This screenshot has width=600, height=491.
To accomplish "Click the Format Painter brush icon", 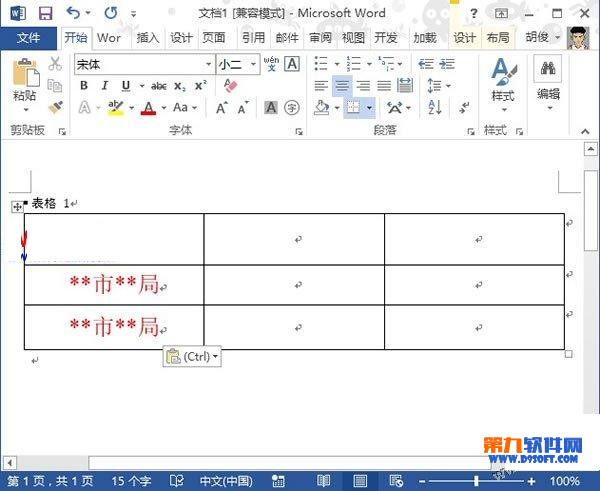I will [x=56, y=106].
